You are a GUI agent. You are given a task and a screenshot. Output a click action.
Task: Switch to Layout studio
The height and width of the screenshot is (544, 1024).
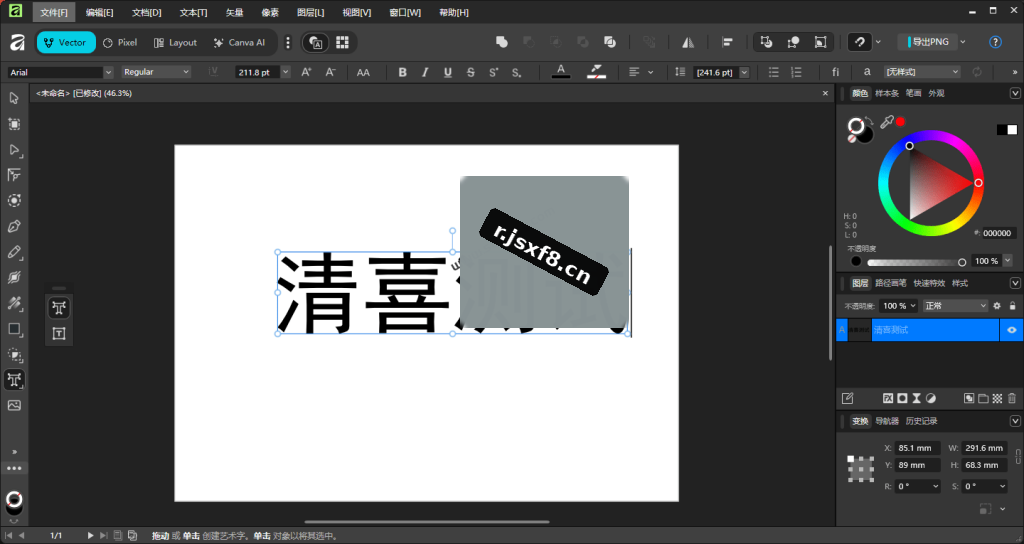click(x=175, y=42)
